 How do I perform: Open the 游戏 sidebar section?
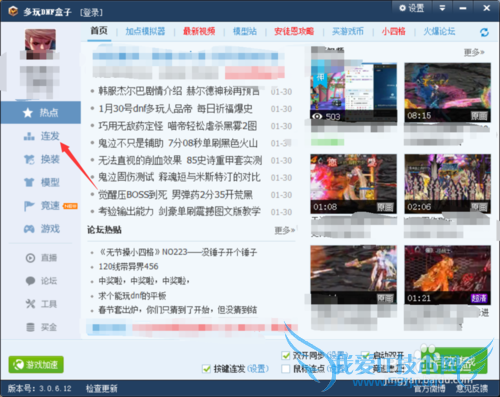(x=41, y=229)
